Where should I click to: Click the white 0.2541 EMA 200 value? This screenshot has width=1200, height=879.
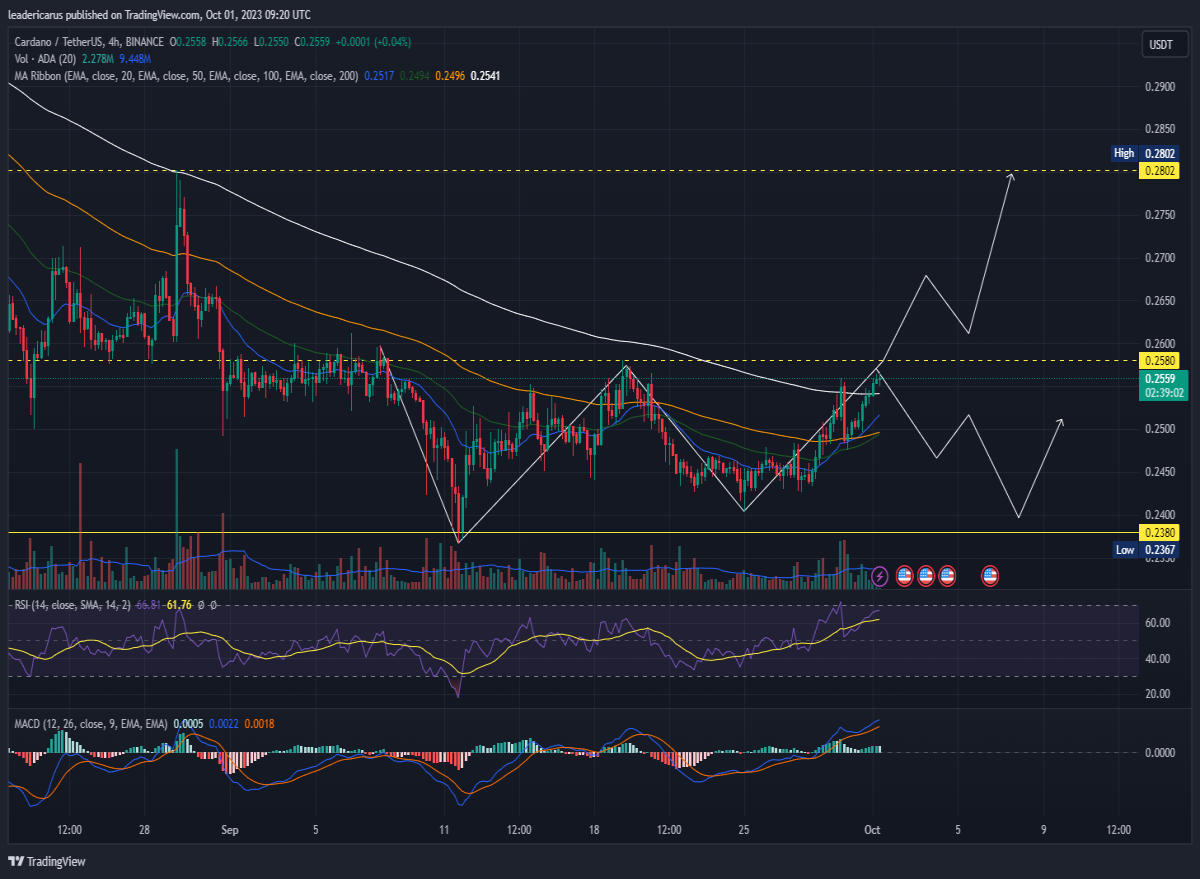click(x=485, y=75)
